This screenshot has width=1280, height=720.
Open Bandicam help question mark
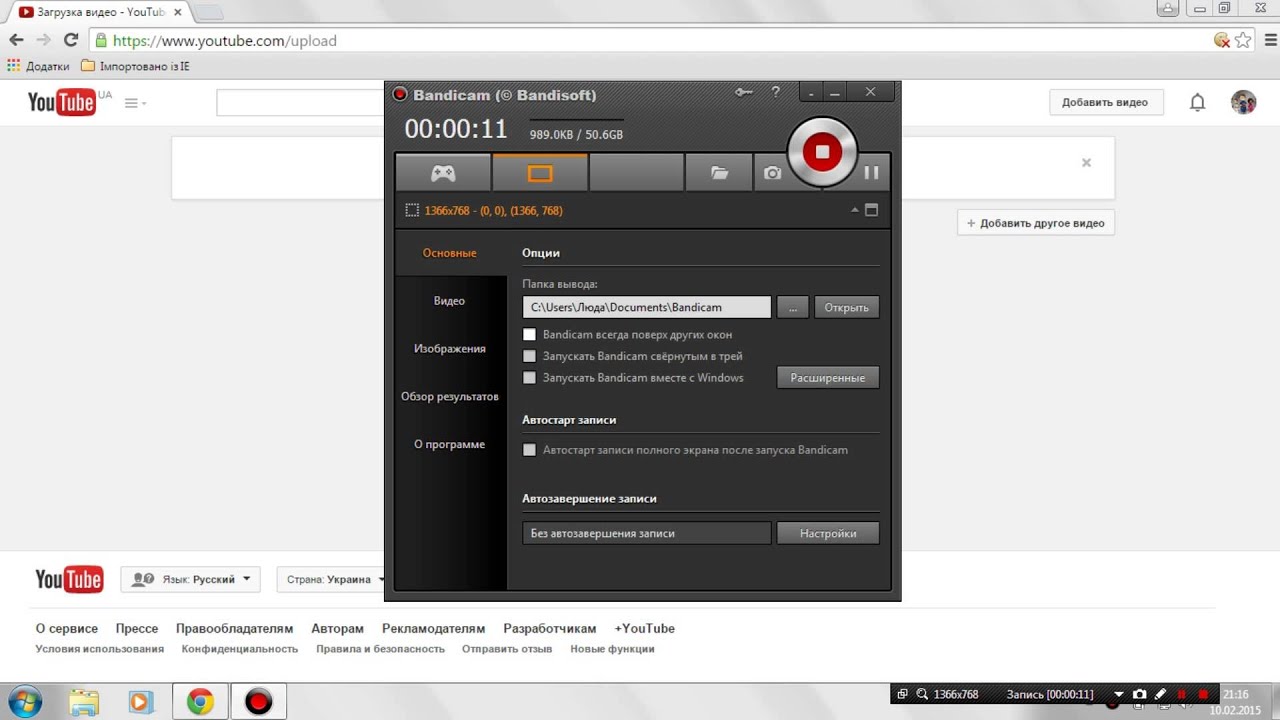775,93
